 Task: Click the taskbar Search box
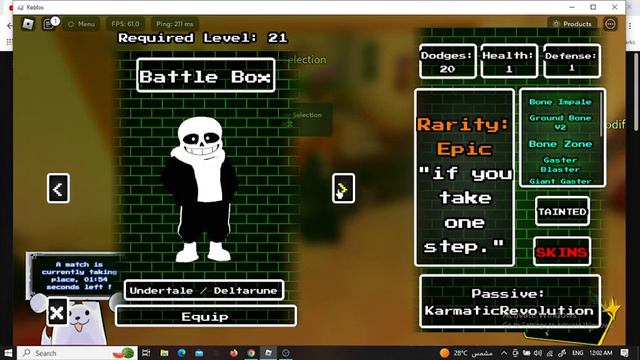coord(78,353)
